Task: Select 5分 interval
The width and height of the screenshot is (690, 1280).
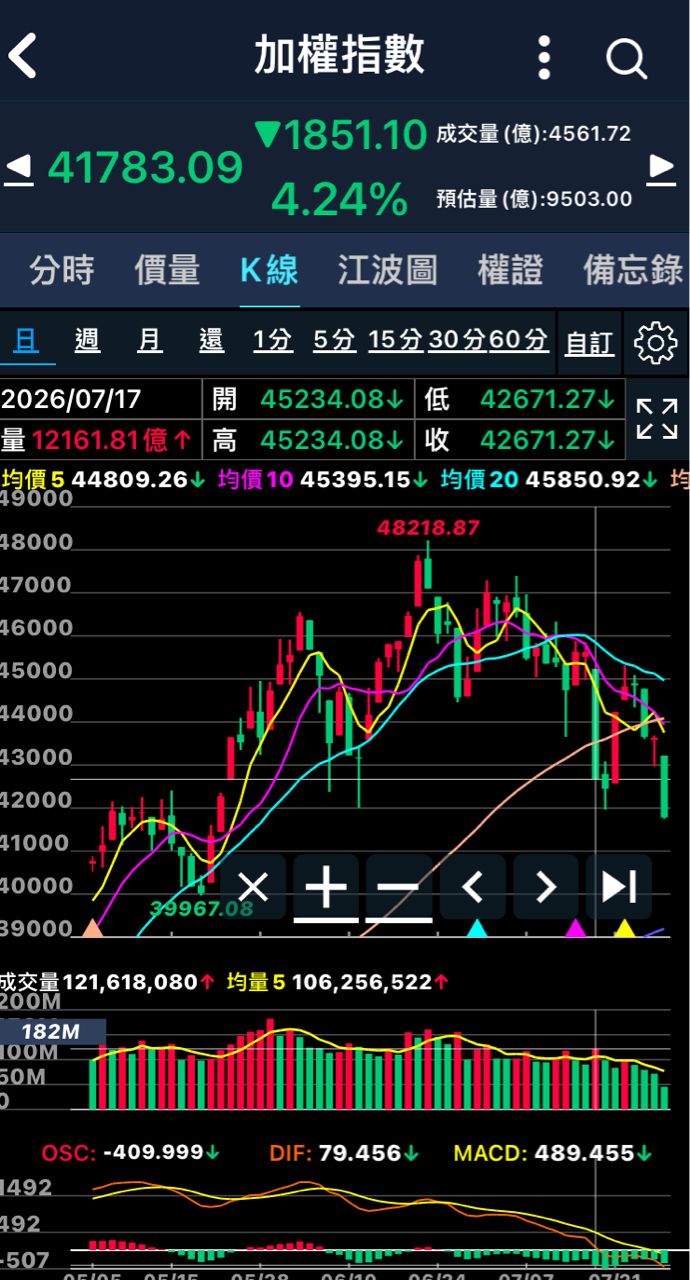Action: pos(334,341)
